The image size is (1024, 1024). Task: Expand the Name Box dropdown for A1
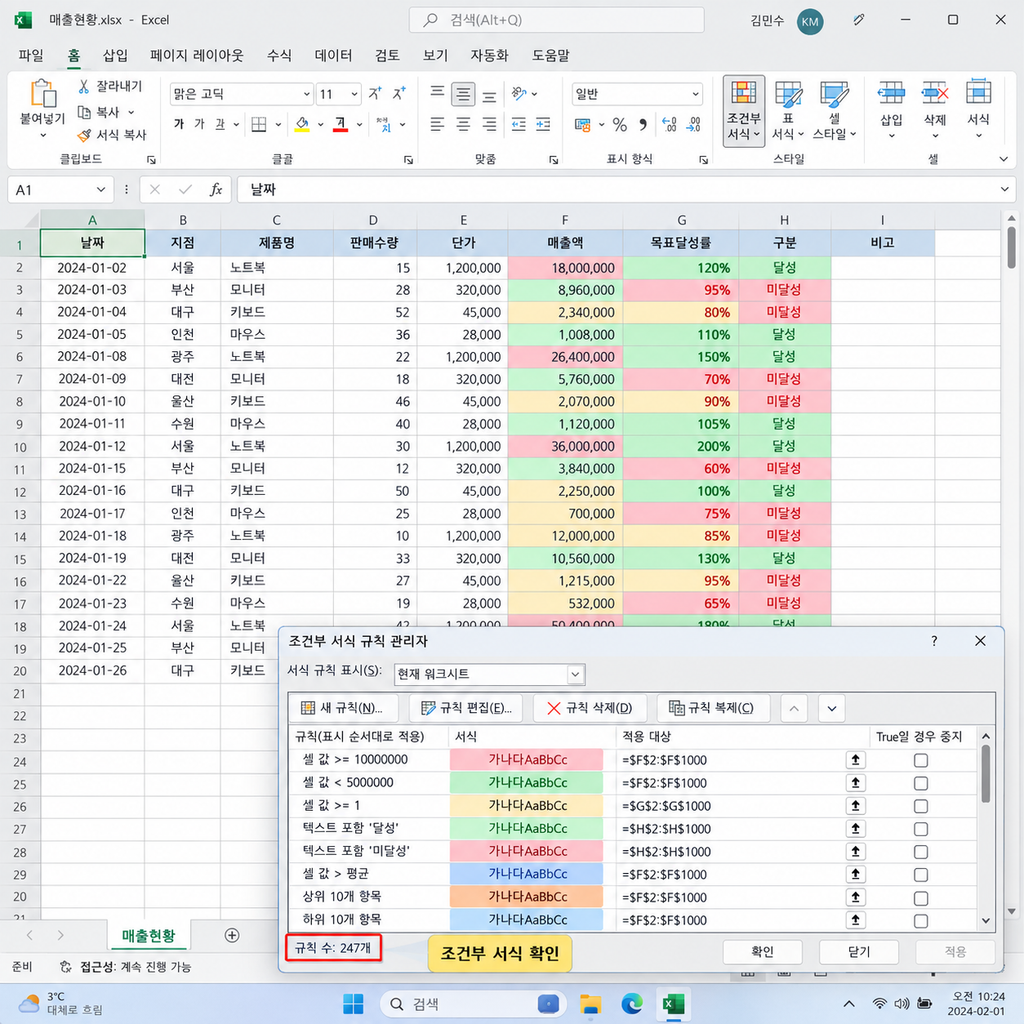(x=101, y=189)
